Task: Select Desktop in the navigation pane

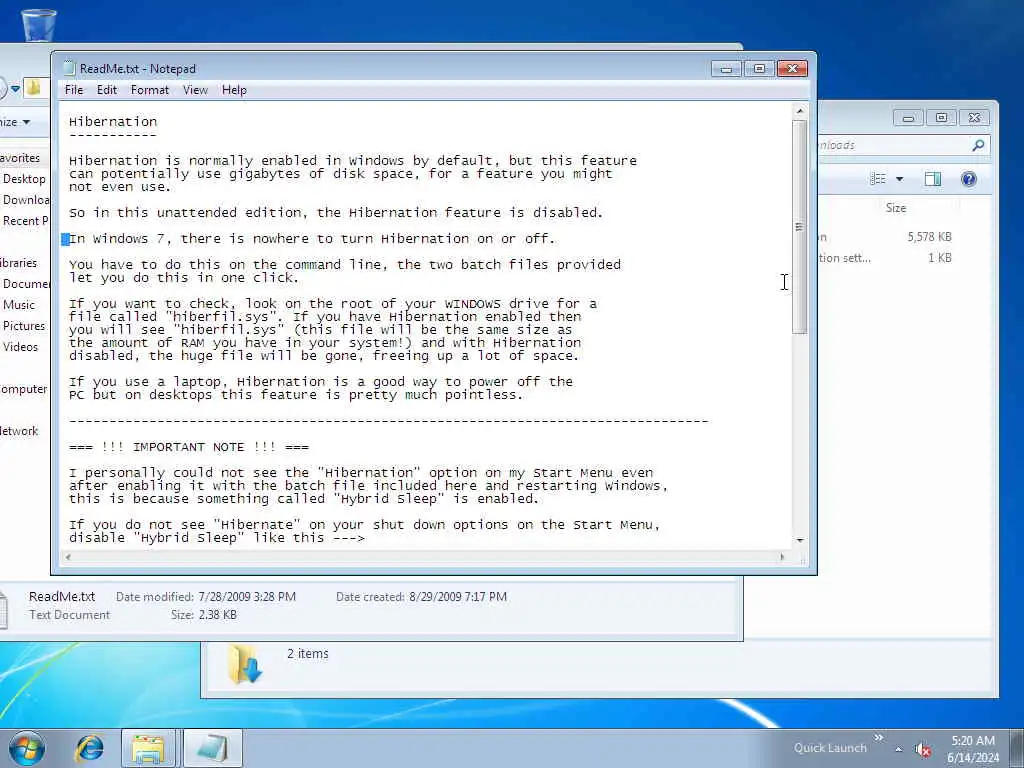Action: [x=24, y=179]
